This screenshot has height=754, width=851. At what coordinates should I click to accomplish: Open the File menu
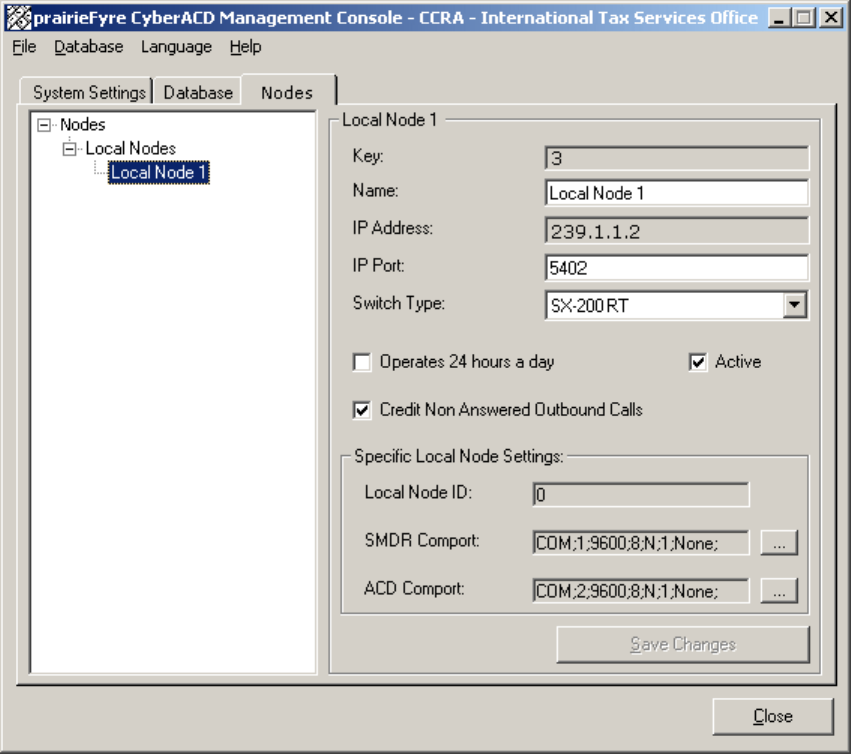24,47
